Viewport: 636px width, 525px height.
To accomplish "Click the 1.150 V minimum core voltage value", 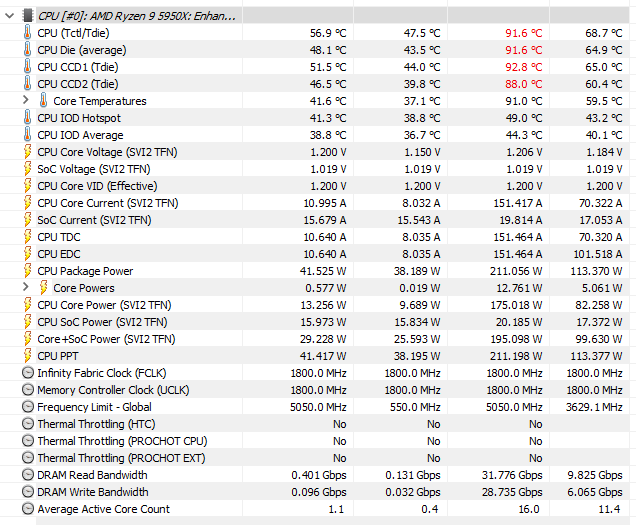I will (x=422, y=152).
